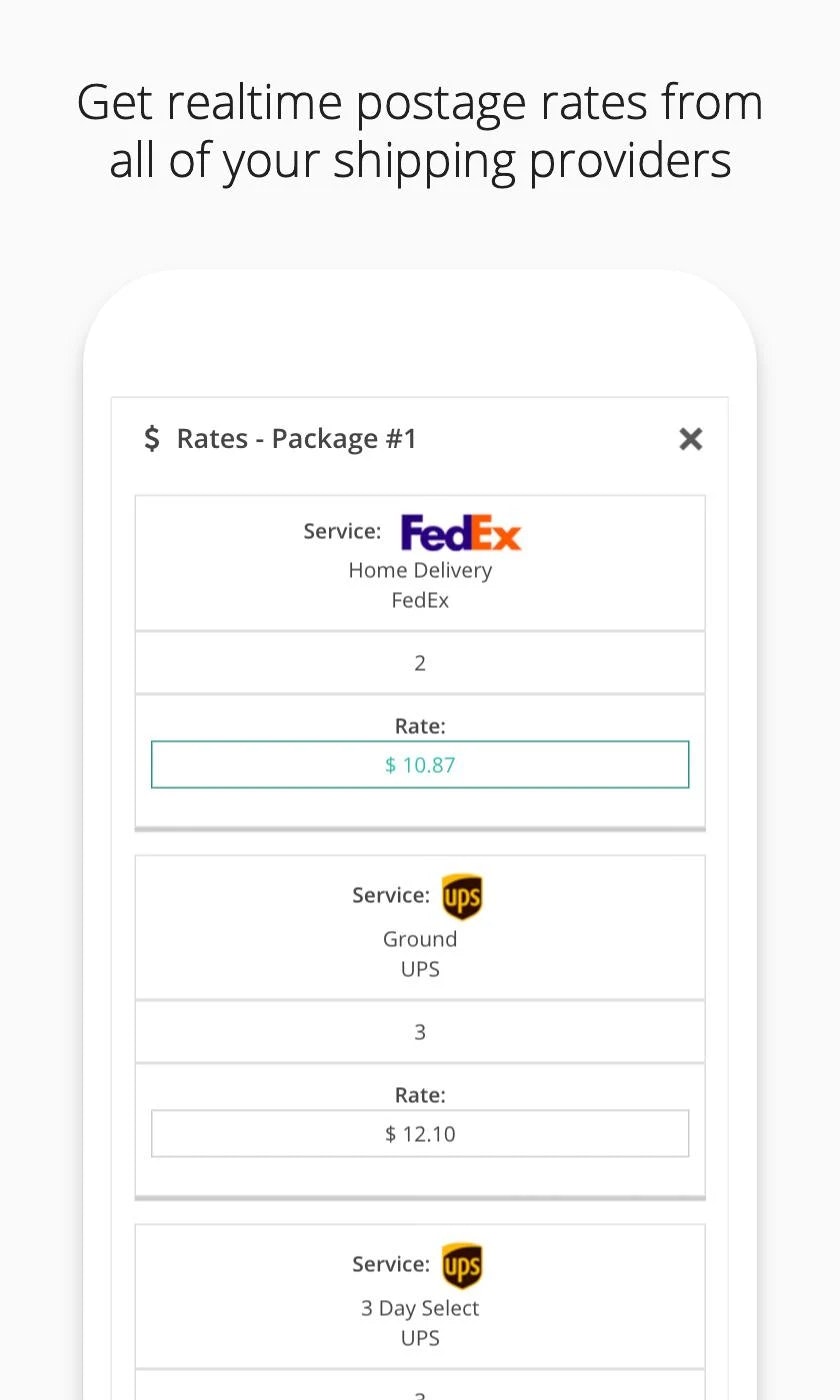The height and width of the screenshot is (1400, 840).
Task: Click the Rate: label above $ 12.10
Action: pyautogui.click(x=420, y=1095)
